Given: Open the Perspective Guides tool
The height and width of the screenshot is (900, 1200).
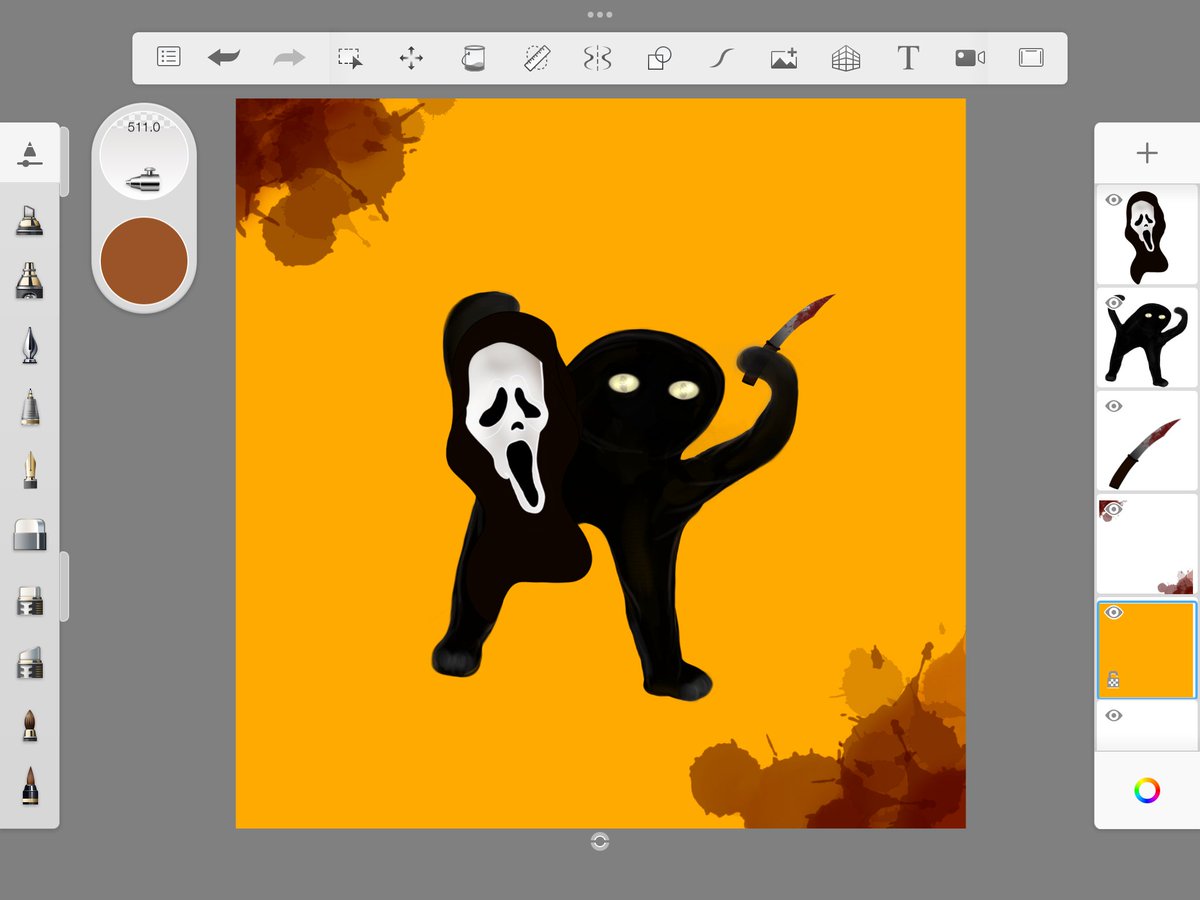Looking at the screenshot, I should pos(846,58).
